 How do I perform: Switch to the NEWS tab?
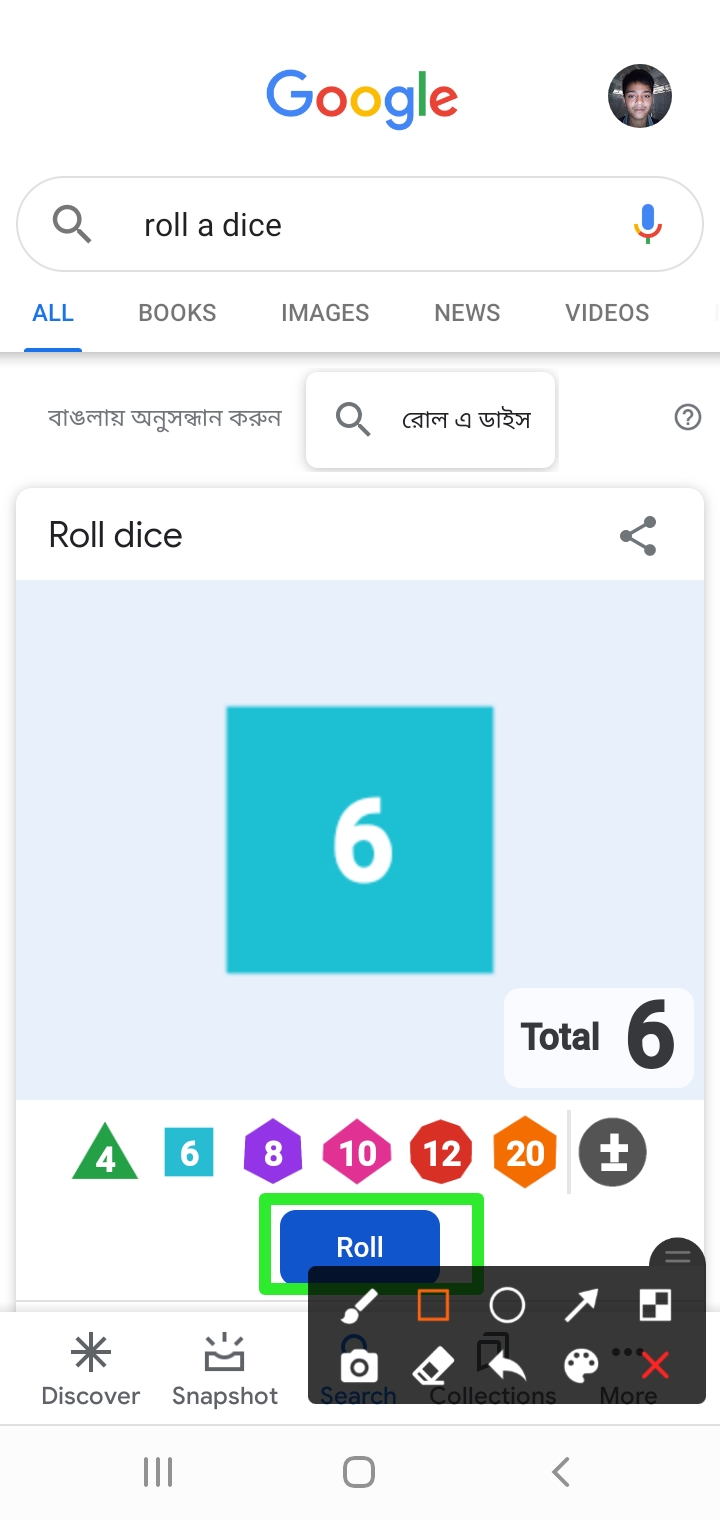click(x=467, y=313)
